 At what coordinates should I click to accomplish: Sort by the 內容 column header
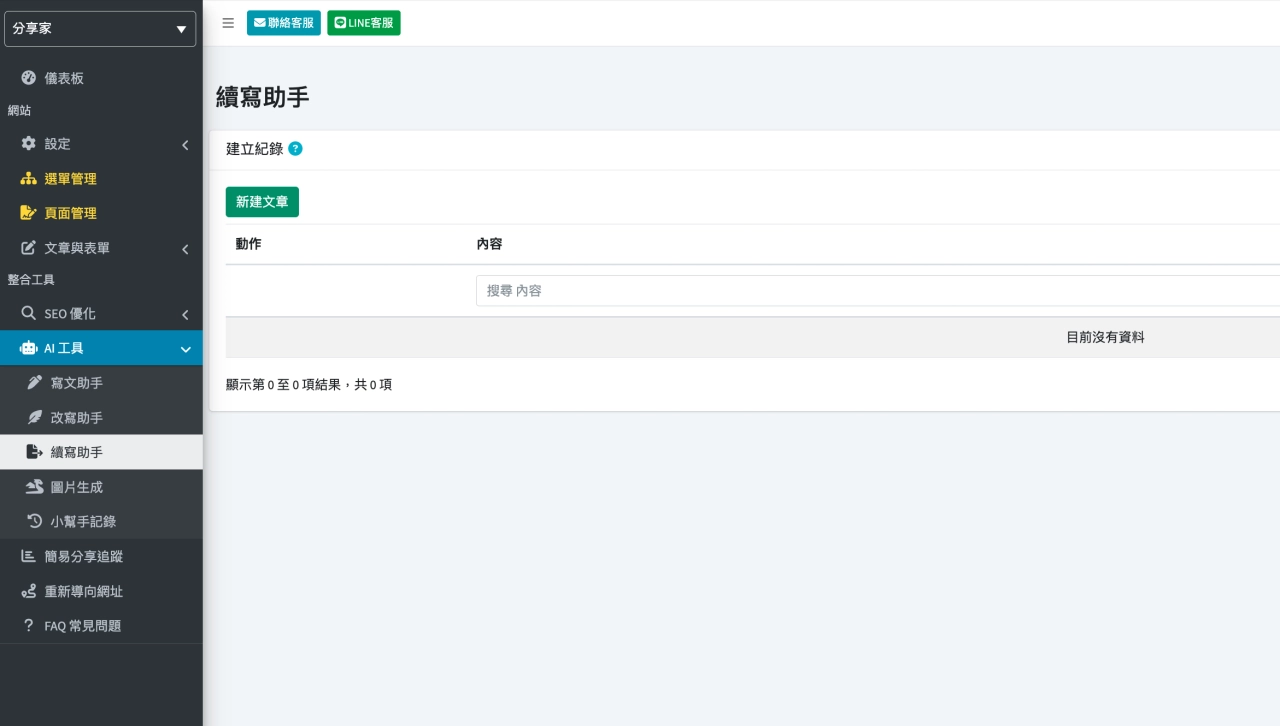point(490,244)
